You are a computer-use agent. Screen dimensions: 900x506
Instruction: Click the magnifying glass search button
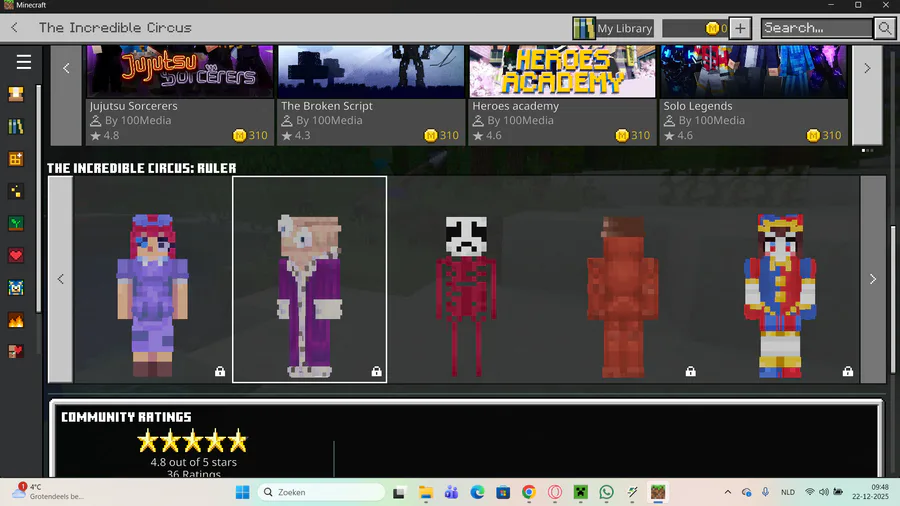click(x=884, y=28)
